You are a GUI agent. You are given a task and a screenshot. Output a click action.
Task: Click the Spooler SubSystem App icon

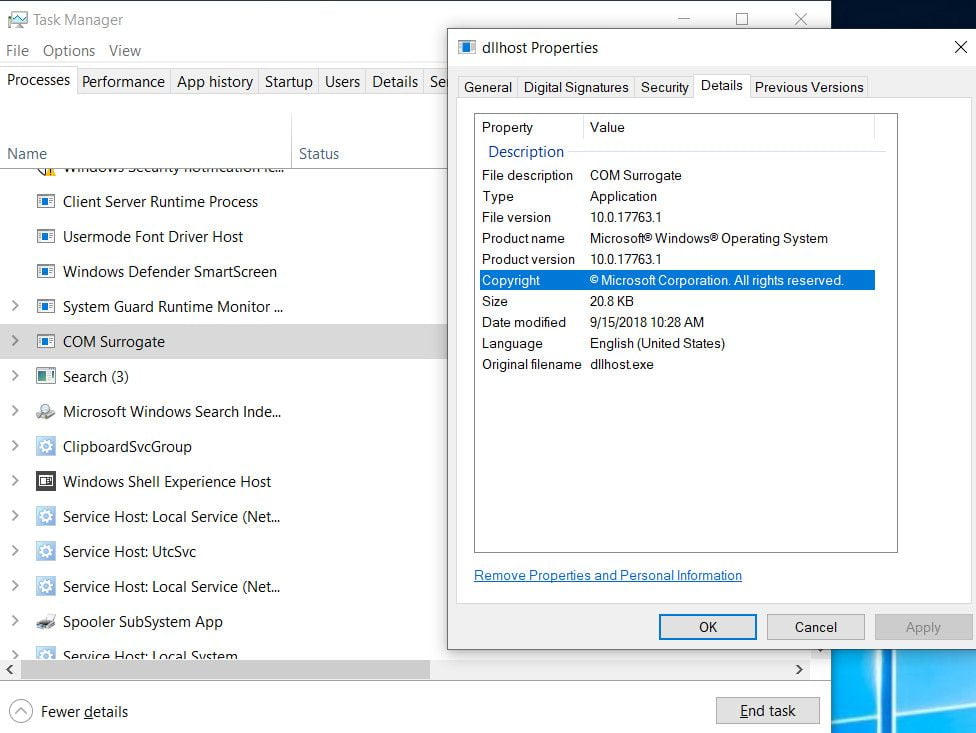pos(45,621)
